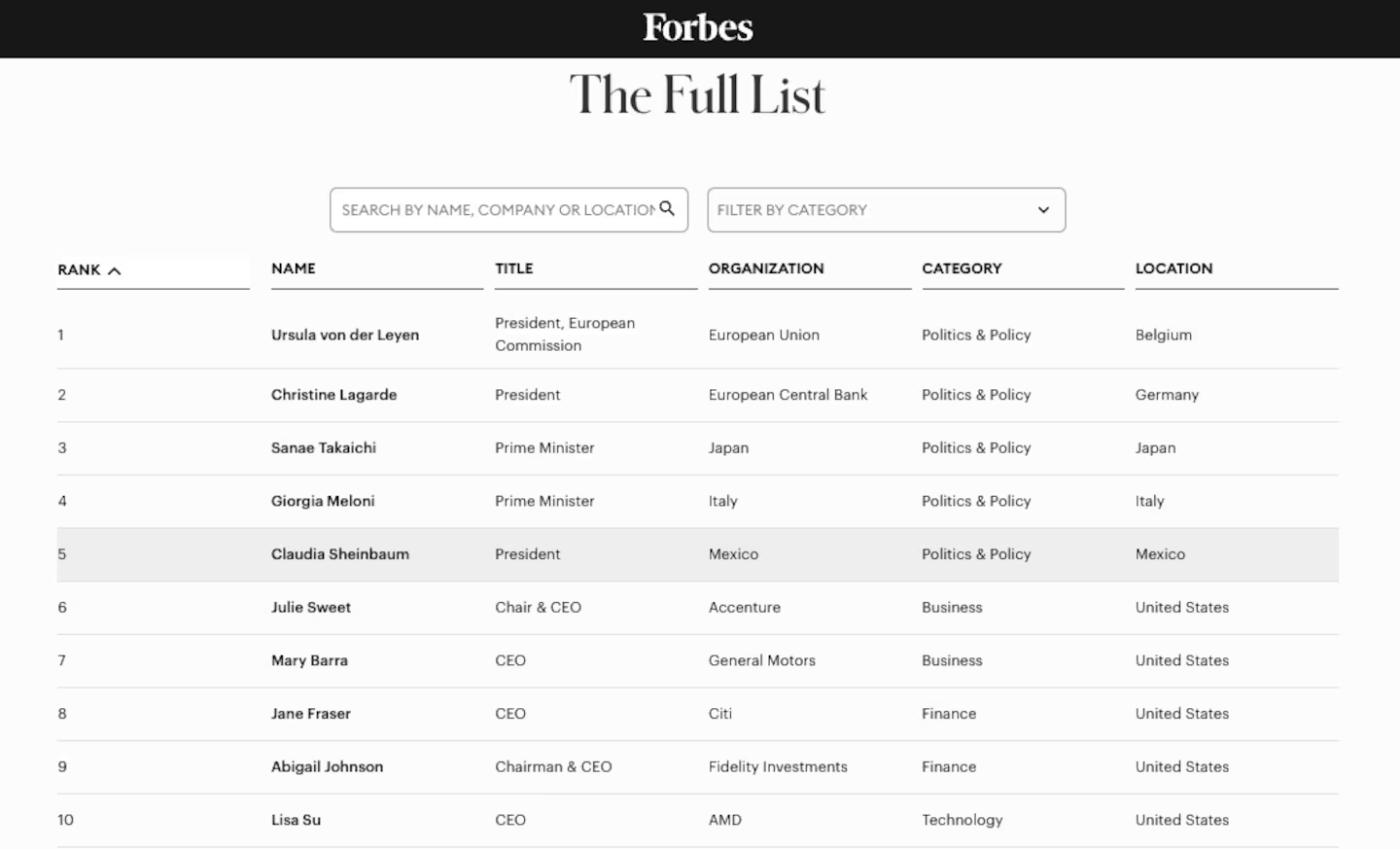This screenshot has height=849, width=1400.
Task: Sort list by Name column
Action: 294,268
